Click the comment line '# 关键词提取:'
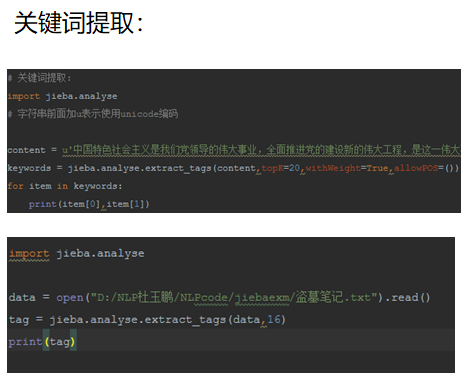Screen dimensions: 461x373 point(39,78)
